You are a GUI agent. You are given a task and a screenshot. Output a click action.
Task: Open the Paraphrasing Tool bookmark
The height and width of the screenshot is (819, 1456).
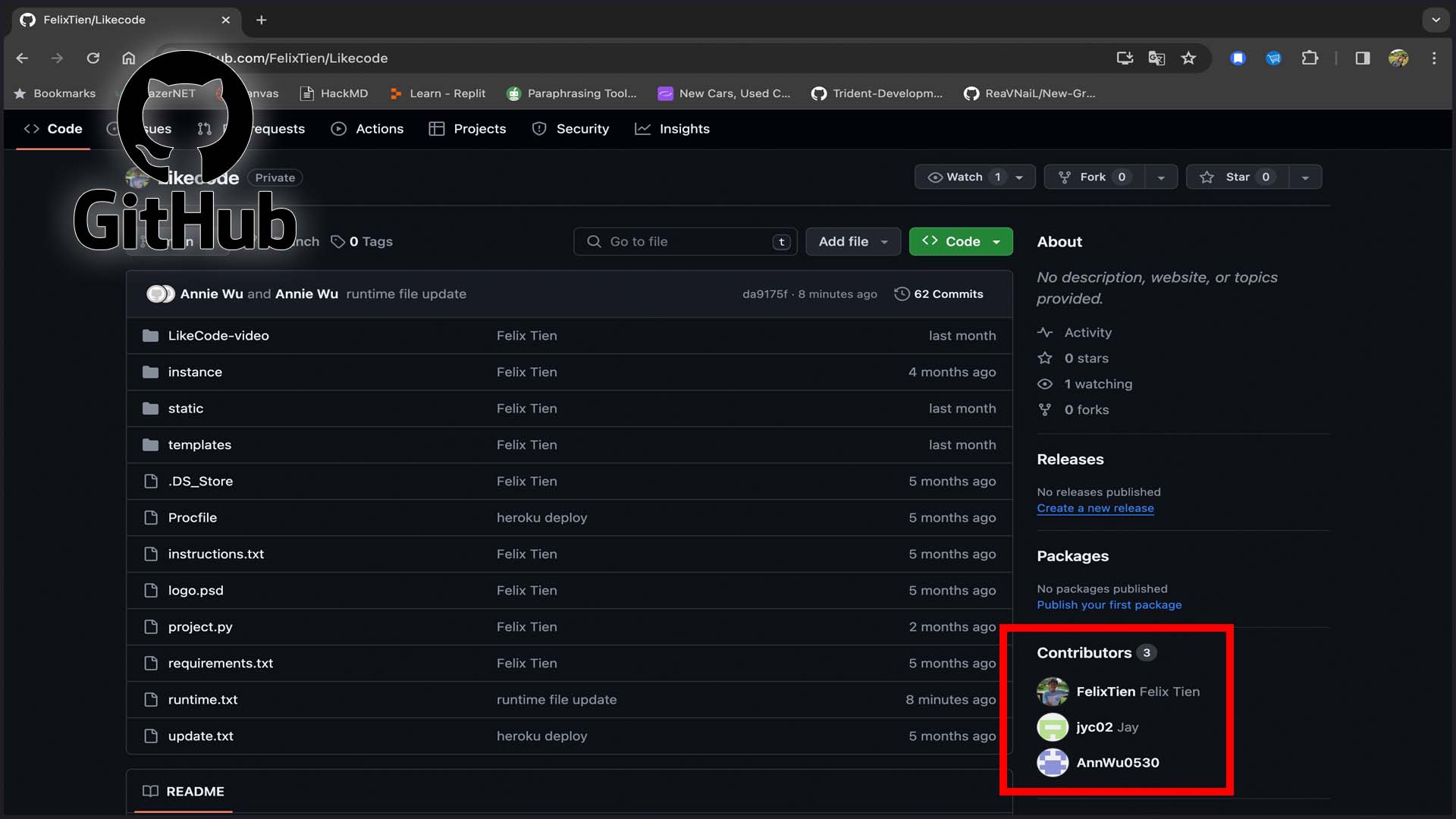click(572, 93)
